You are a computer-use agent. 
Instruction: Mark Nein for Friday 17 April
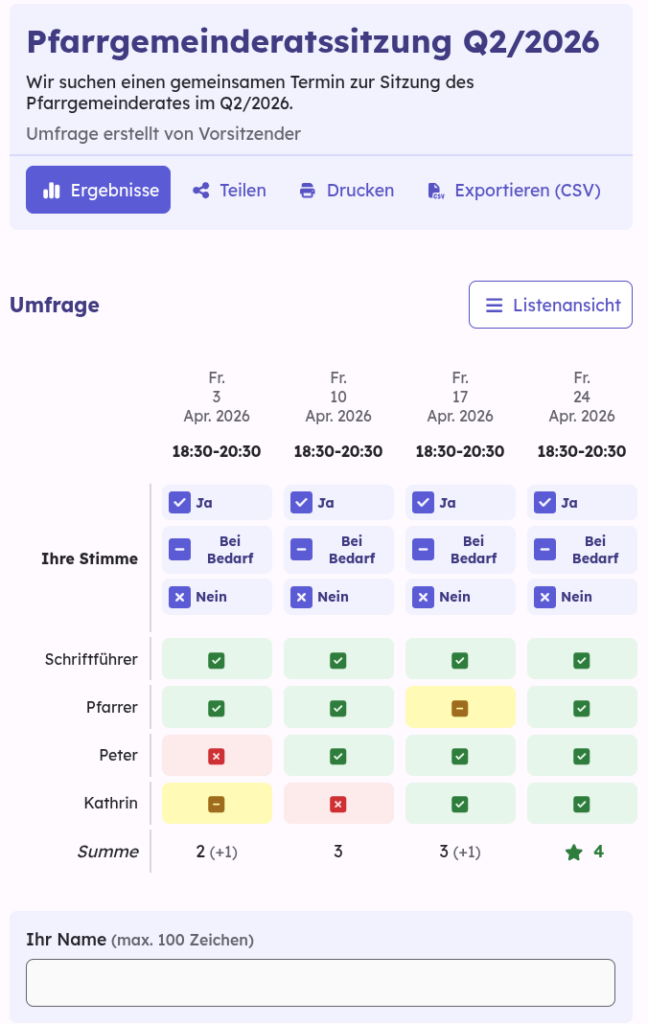[x=424, y=597]
